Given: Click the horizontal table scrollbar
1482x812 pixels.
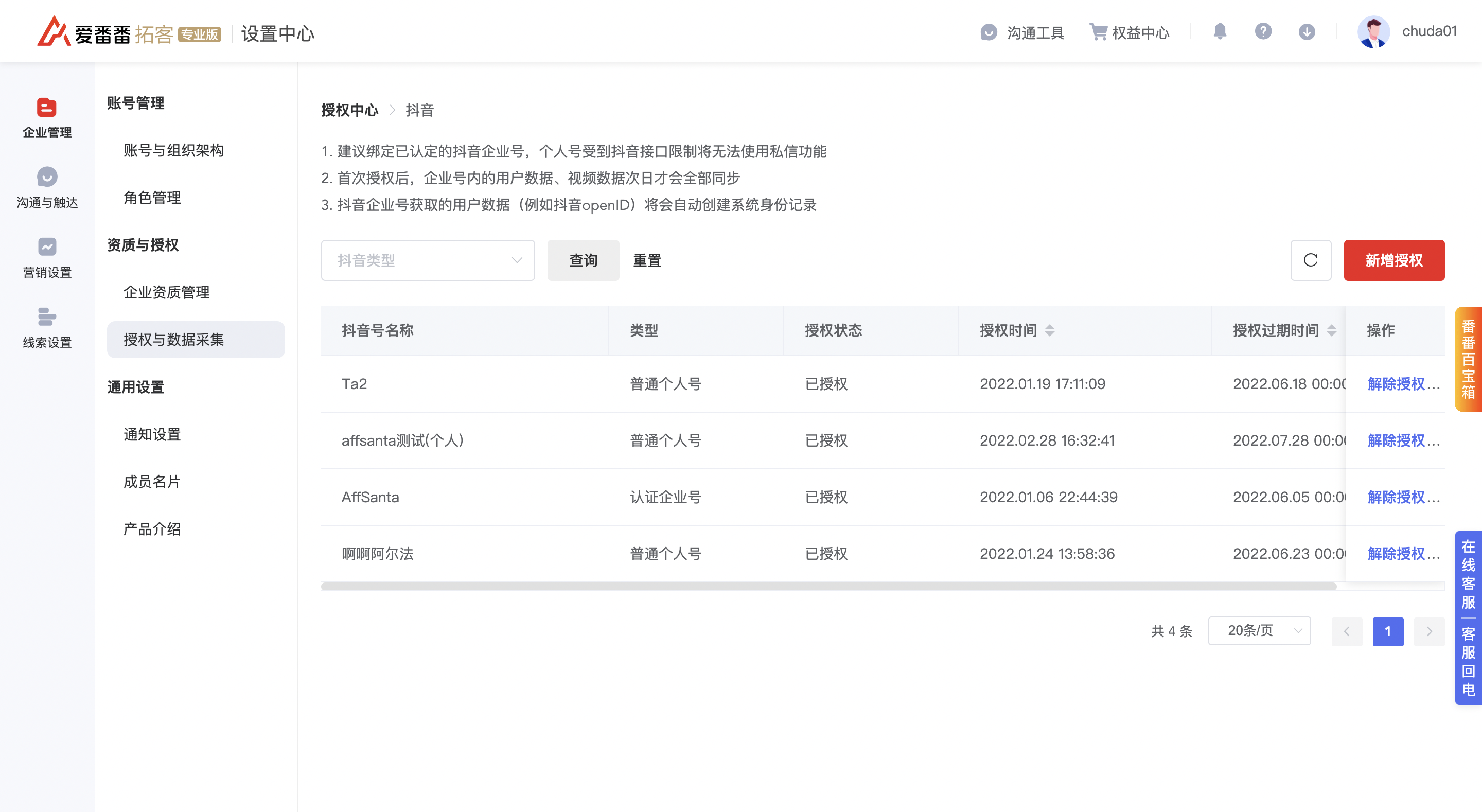Looking at the screenshot, I should 828,586.
